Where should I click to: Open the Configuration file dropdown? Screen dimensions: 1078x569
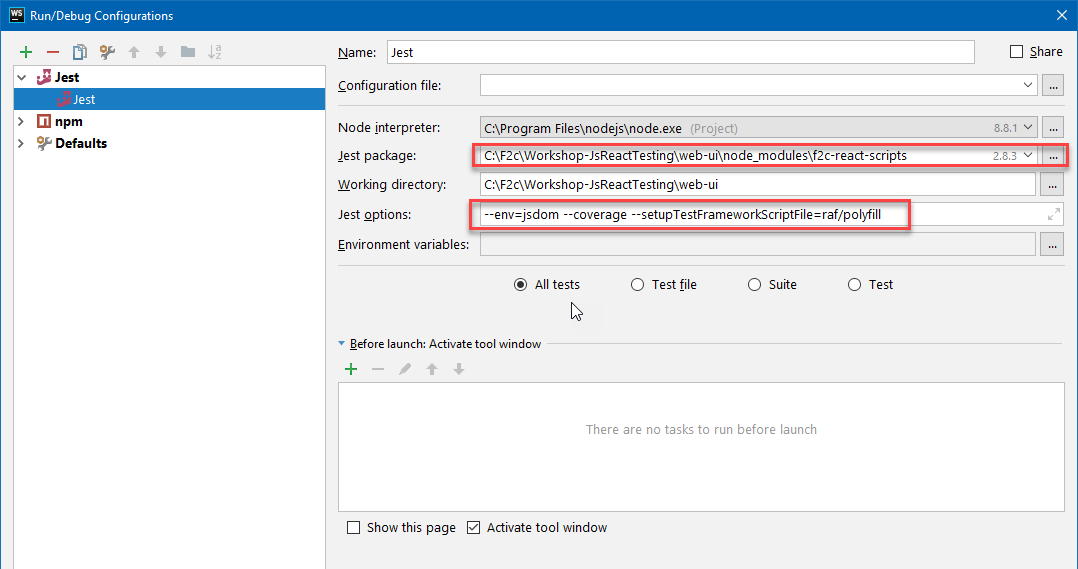point(1028,86)
